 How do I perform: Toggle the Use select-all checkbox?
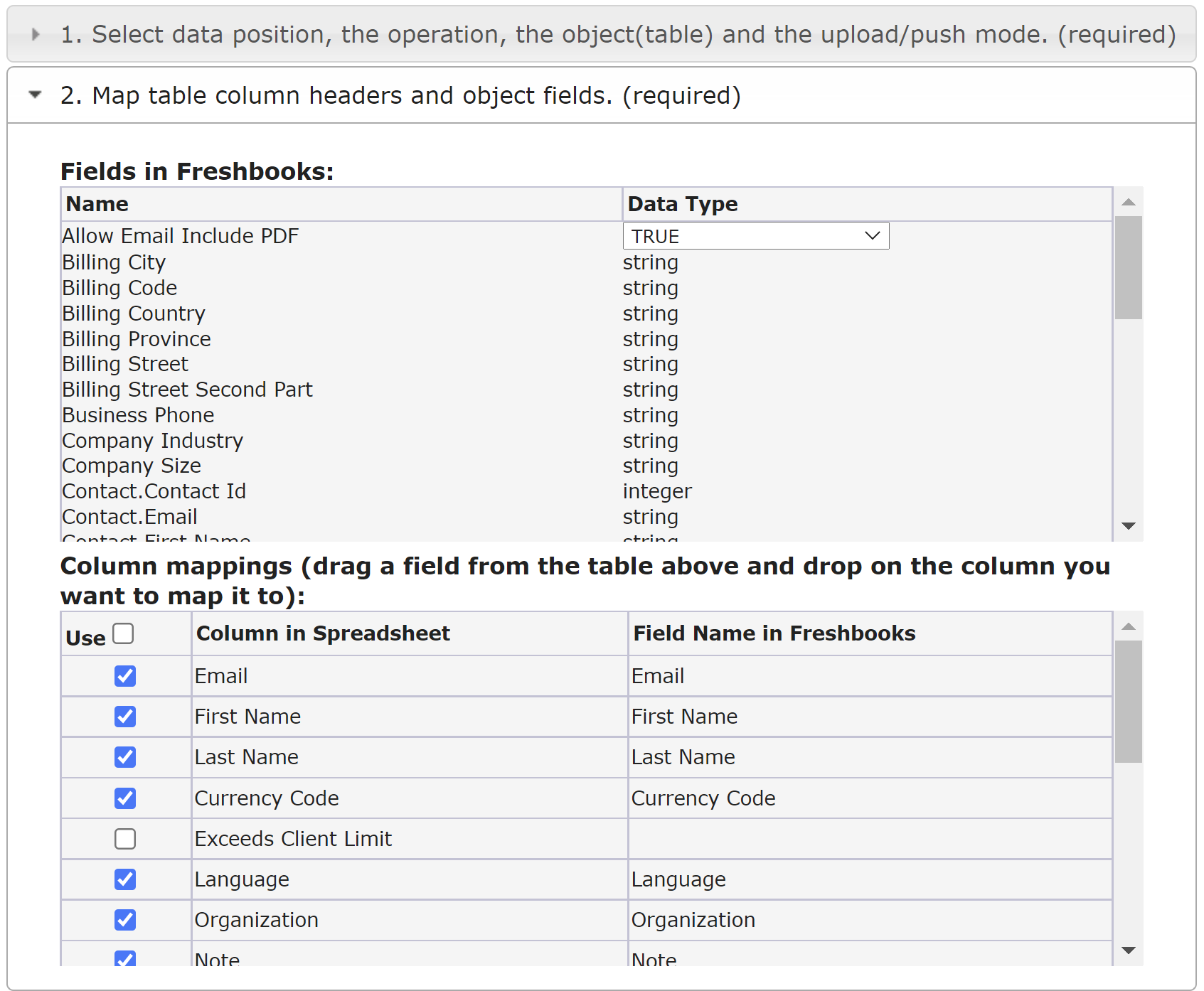pyautogui.click(x=123, y=633)
